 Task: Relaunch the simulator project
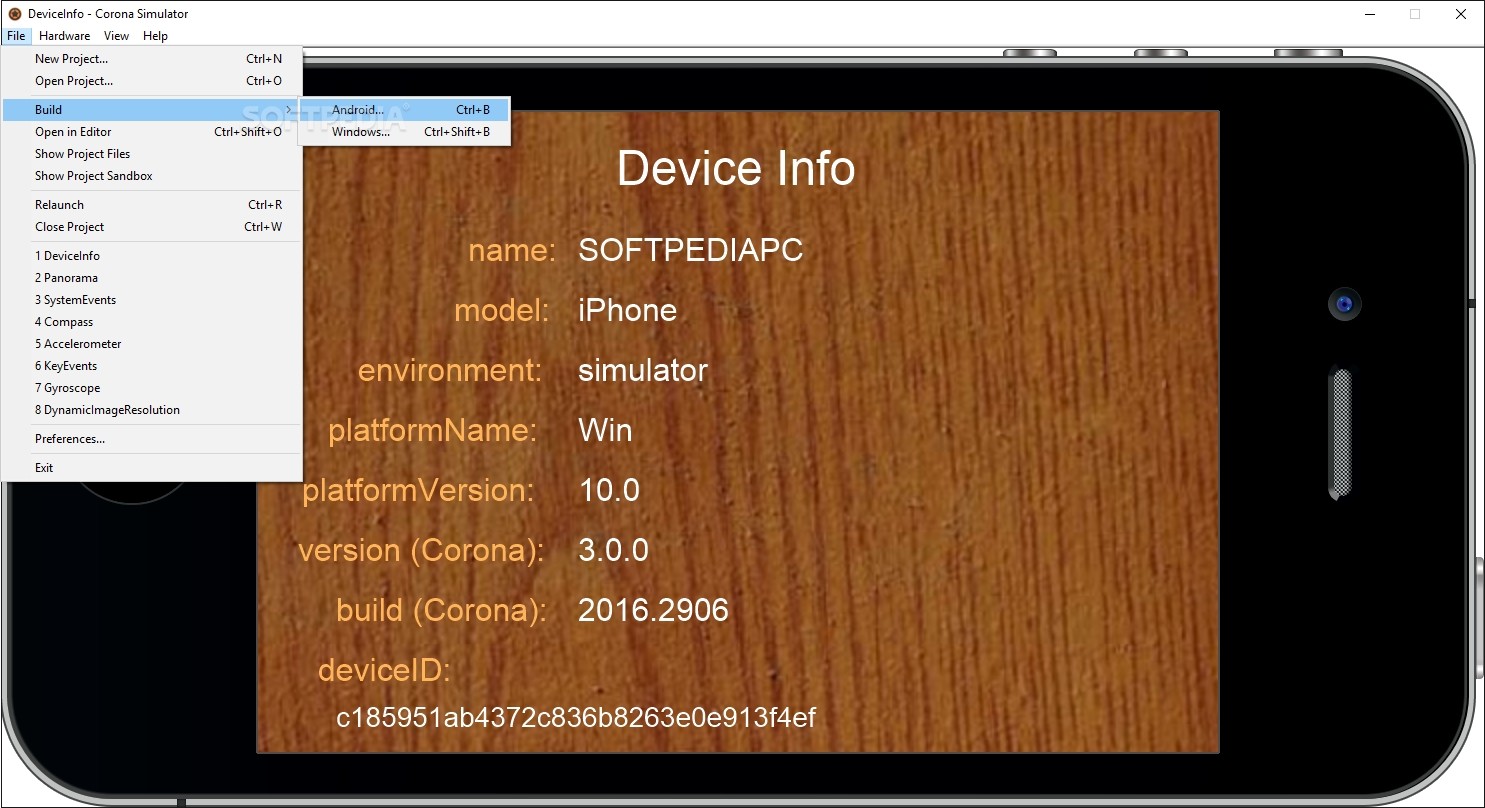tap(151, 205)
